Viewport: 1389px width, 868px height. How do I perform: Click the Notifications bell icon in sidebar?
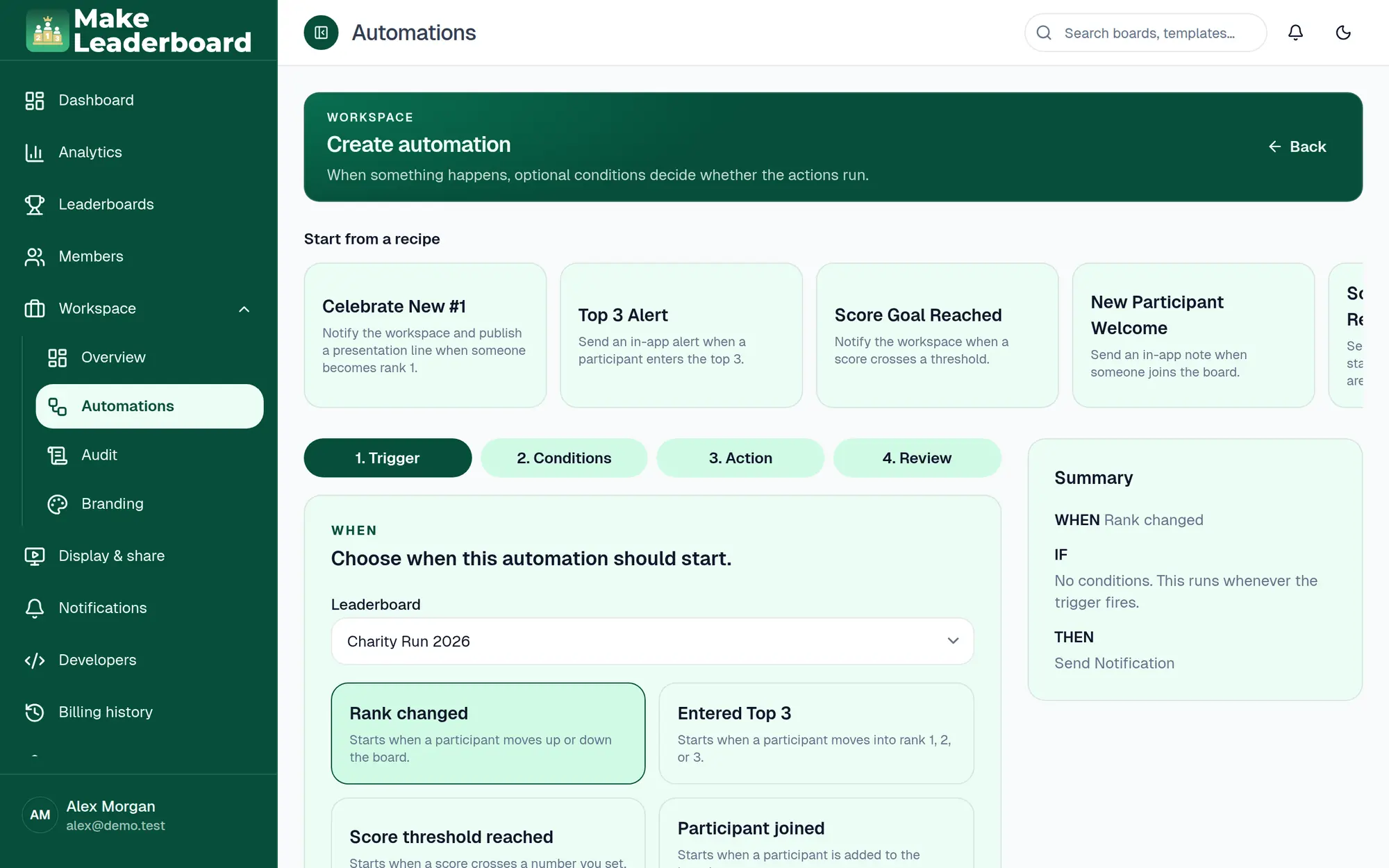coord(35,608)
